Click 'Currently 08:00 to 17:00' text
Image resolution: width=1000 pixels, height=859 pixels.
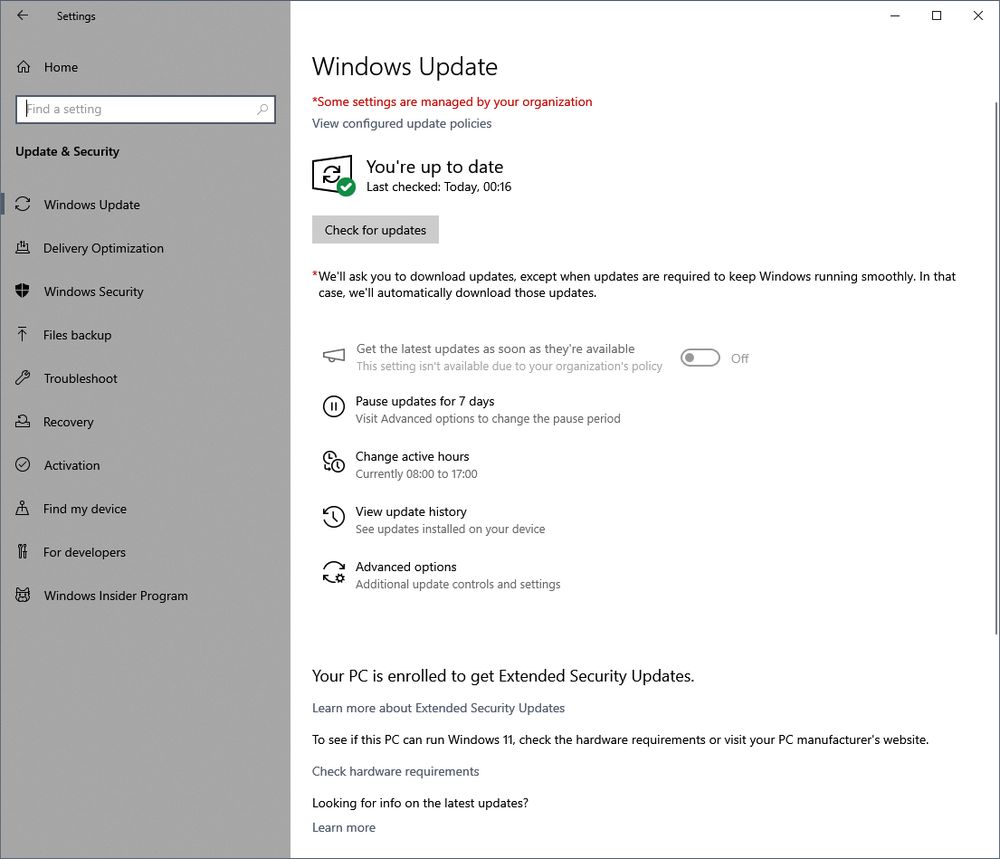(416, 474)
